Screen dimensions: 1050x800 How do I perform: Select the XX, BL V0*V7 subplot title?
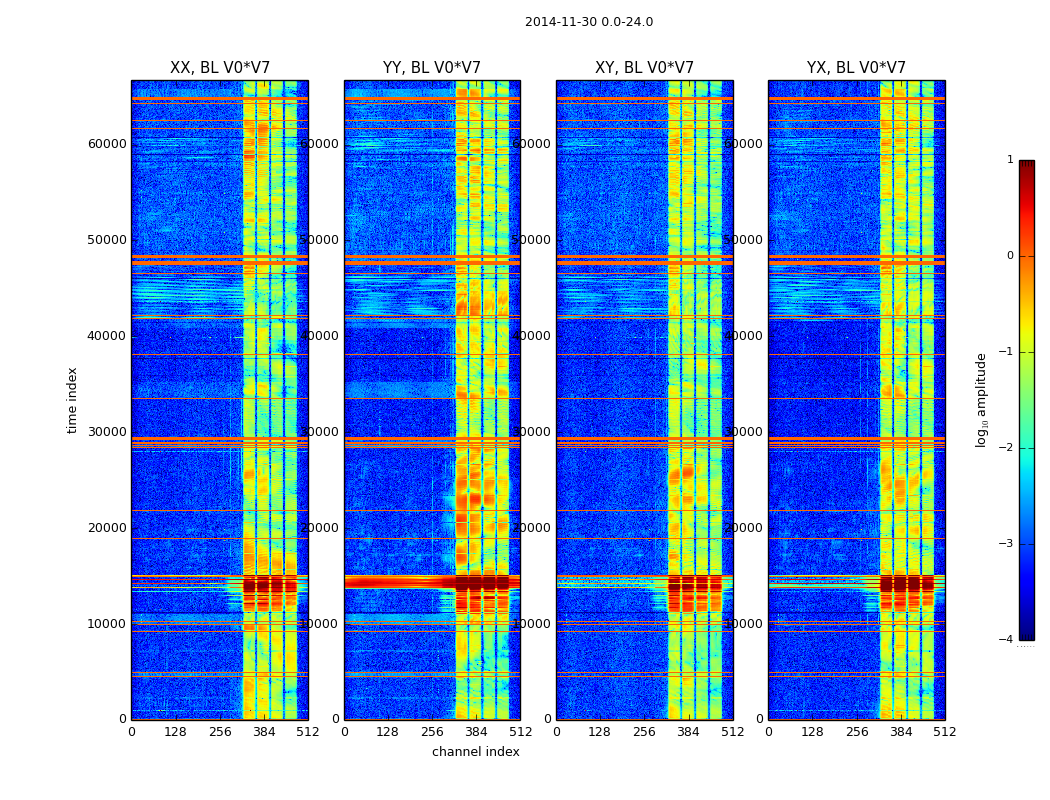coord(219,68)
